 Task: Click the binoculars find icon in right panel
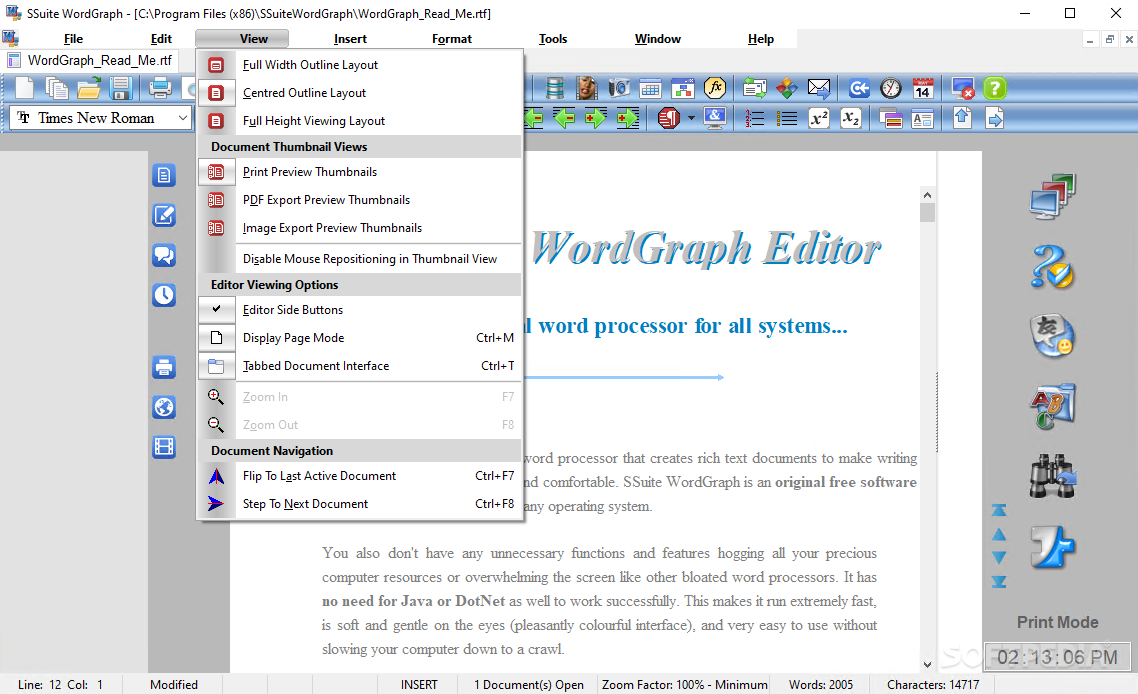tap(1052, 475)
